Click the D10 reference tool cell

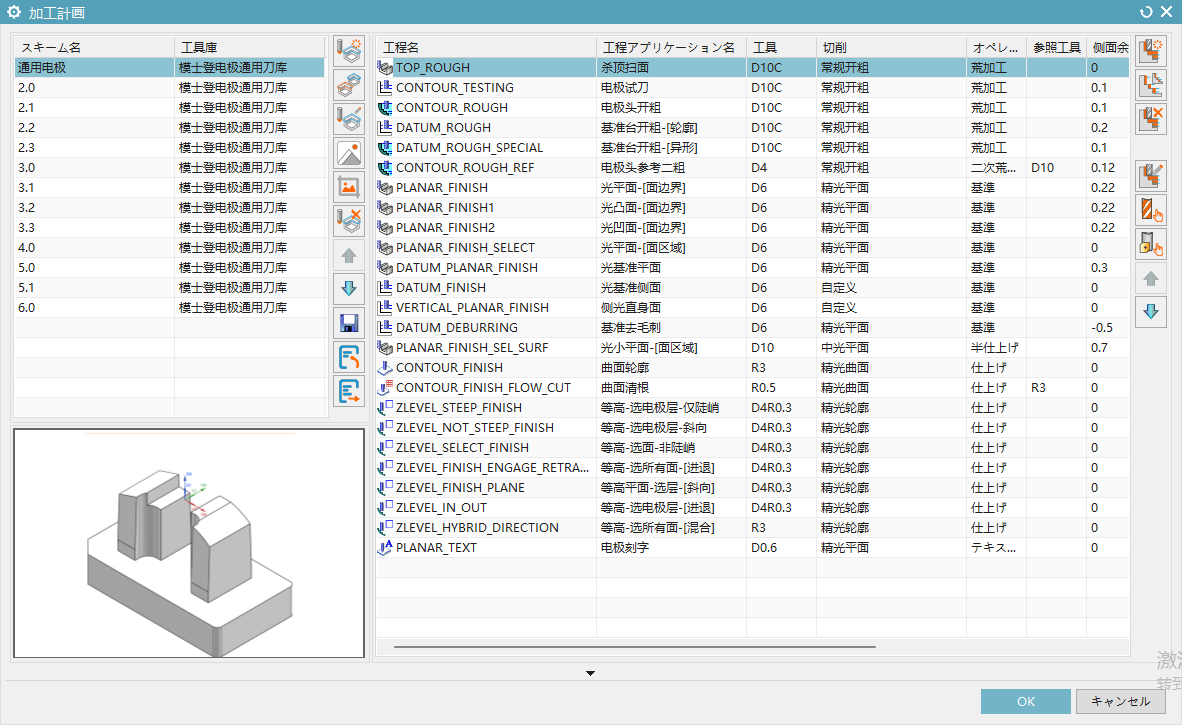[1056, 167]
